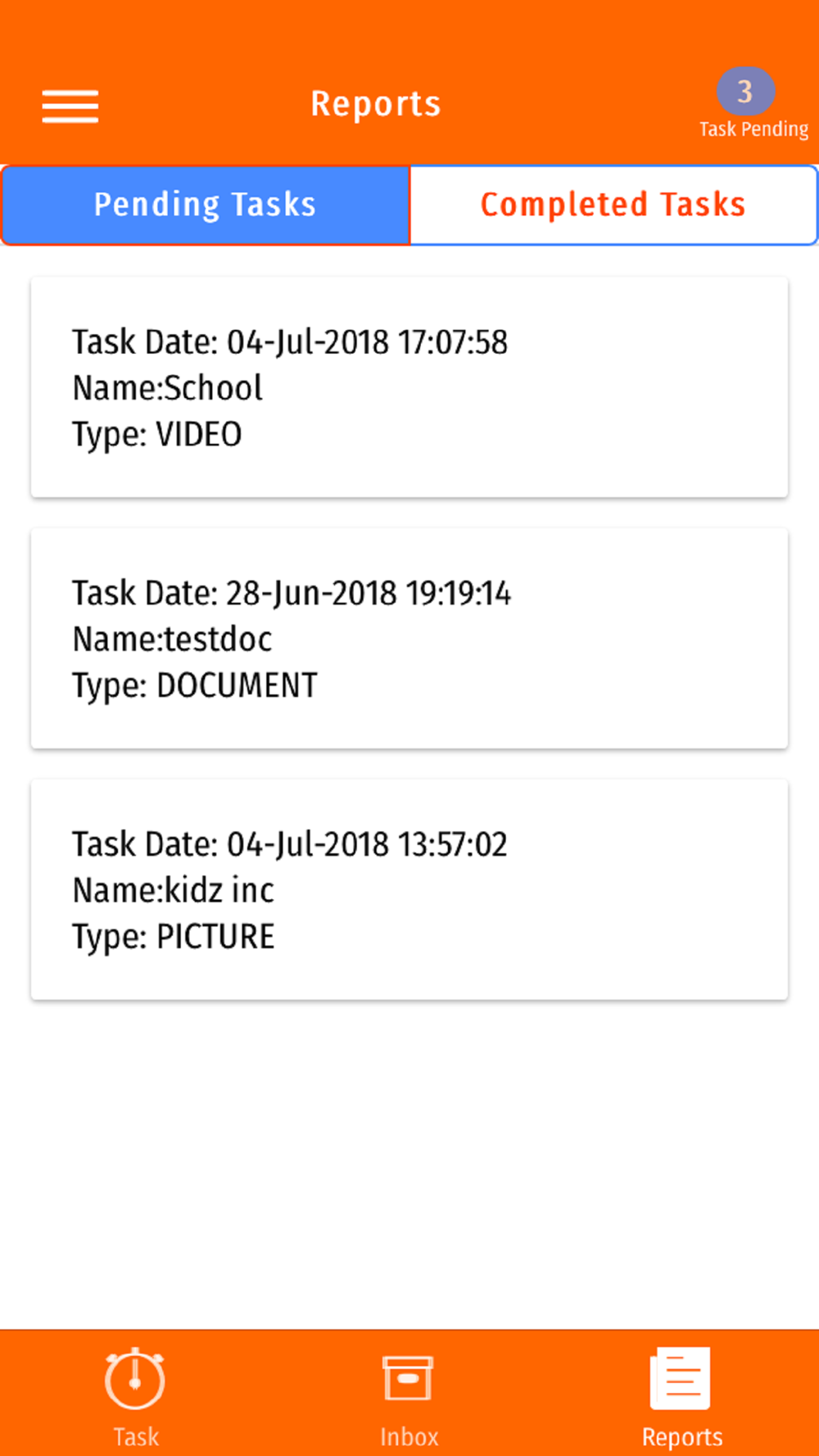
Task: Click the Type: VIDEO task line
Action: (157, 434)
